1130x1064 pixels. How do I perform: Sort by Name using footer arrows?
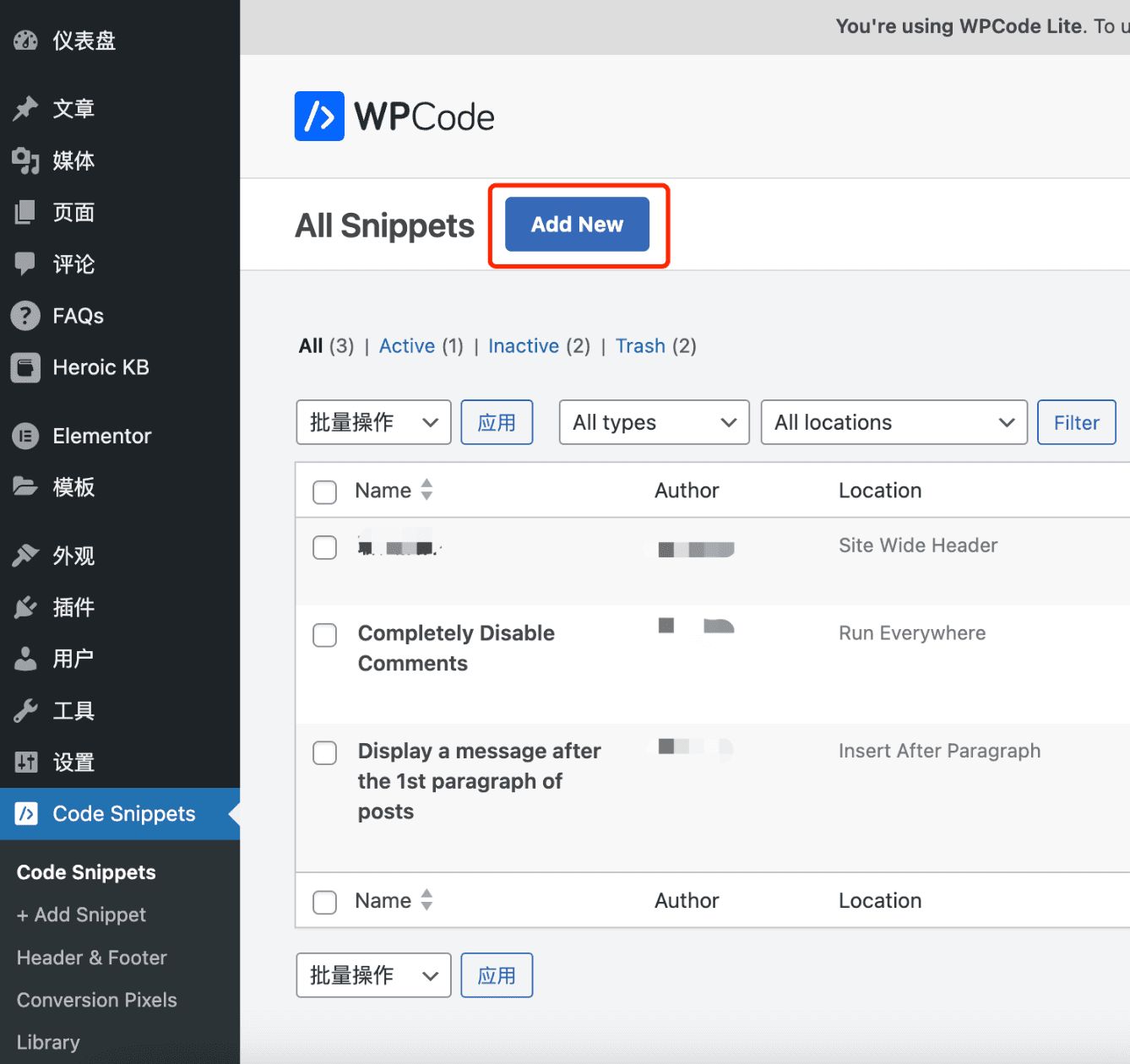(426, 900)
